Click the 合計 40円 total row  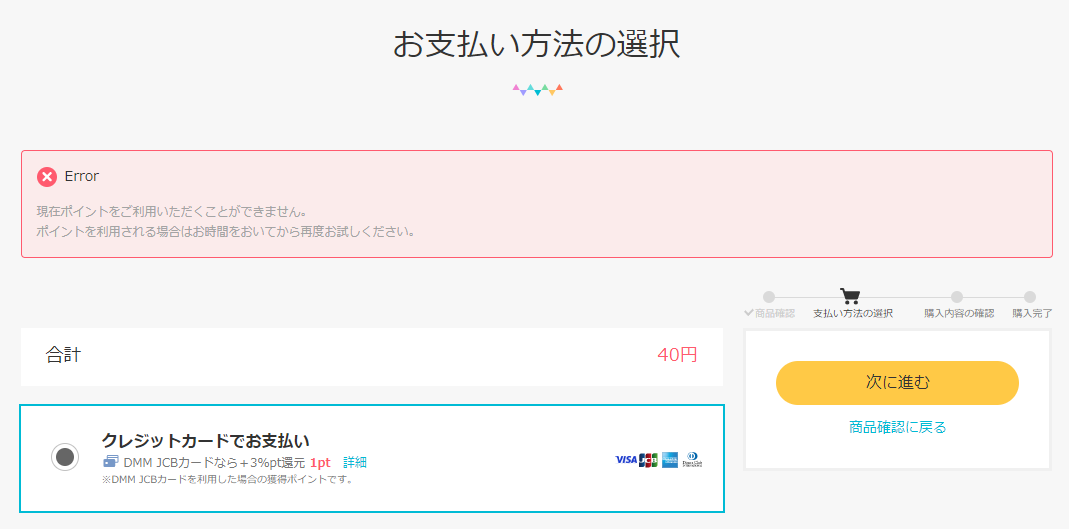pyautogui.click(x=372, y=357)
